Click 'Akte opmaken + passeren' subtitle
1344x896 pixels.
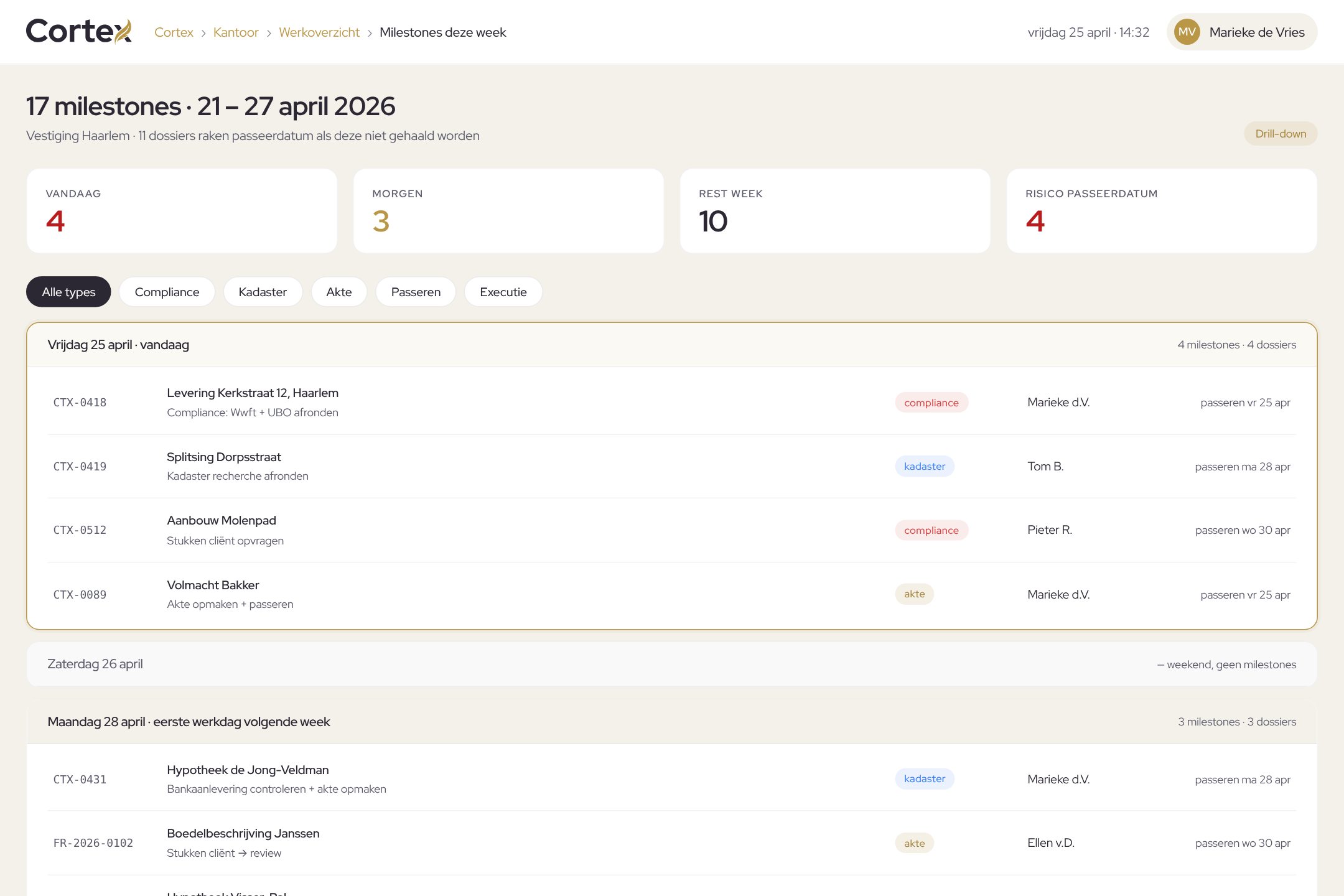[230, 604]
